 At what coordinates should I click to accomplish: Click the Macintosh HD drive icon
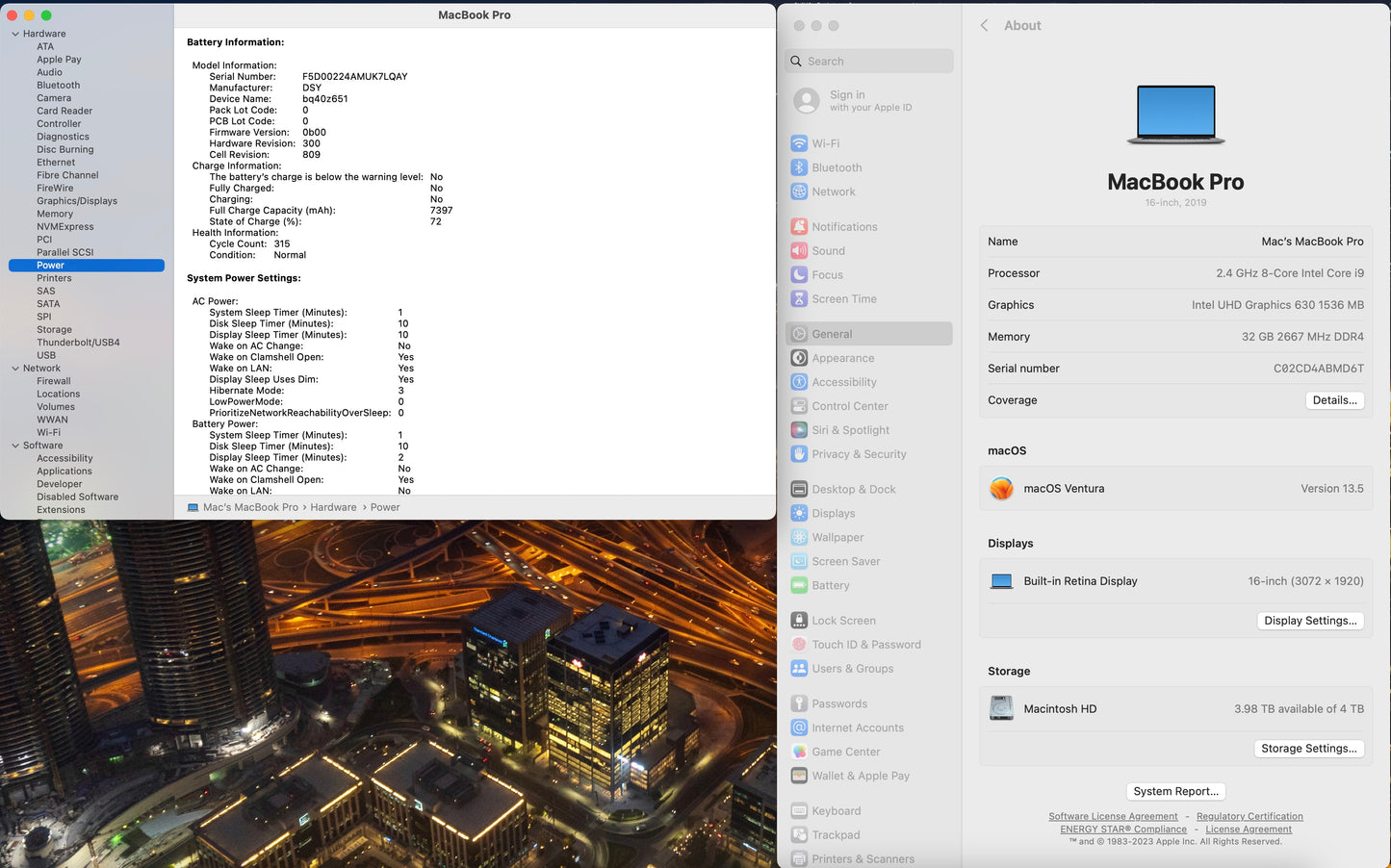[x=1001, y=708]
